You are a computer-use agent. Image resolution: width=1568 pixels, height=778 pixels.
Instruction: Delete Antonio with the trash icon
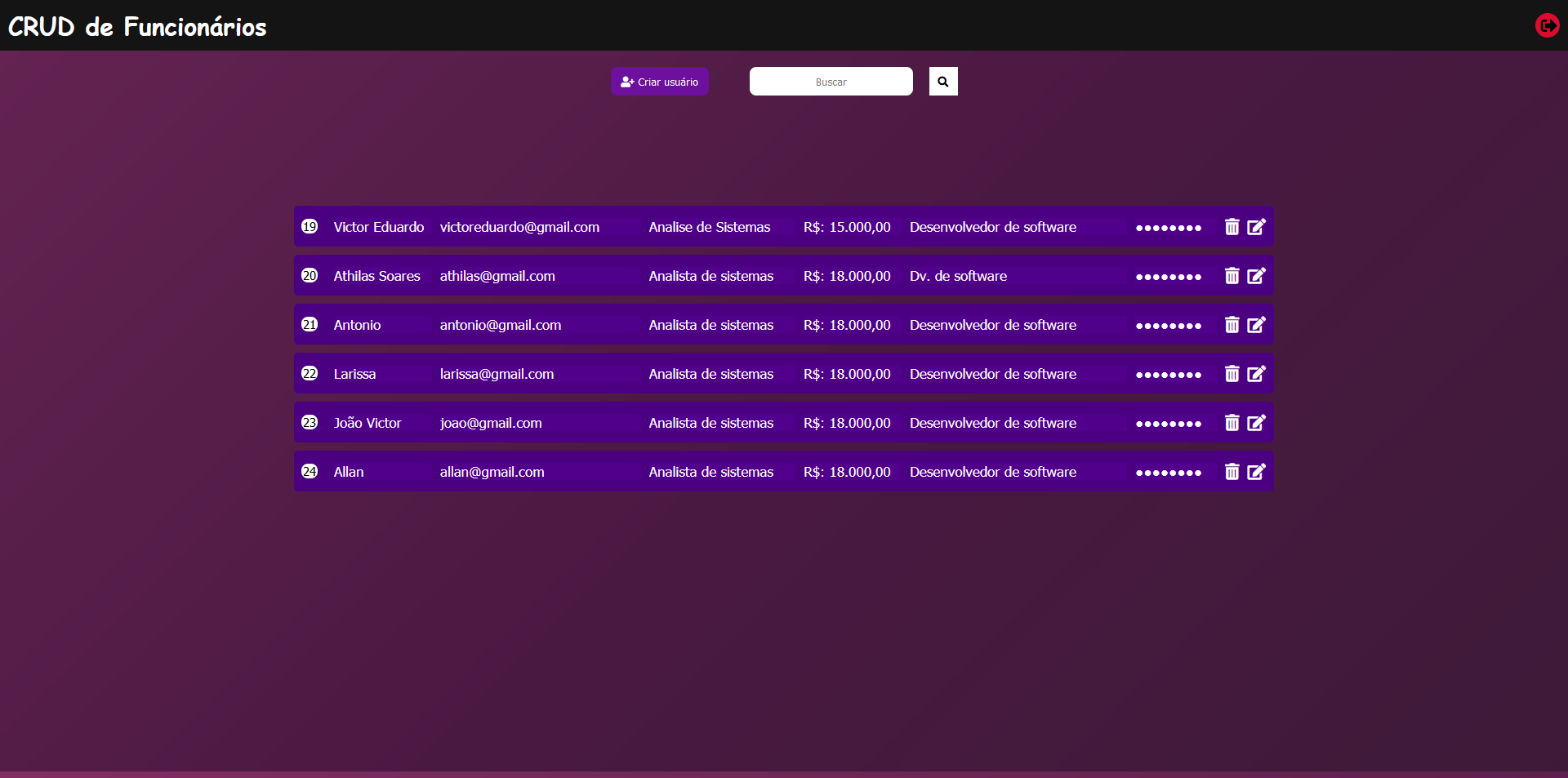click(1232, 325)
